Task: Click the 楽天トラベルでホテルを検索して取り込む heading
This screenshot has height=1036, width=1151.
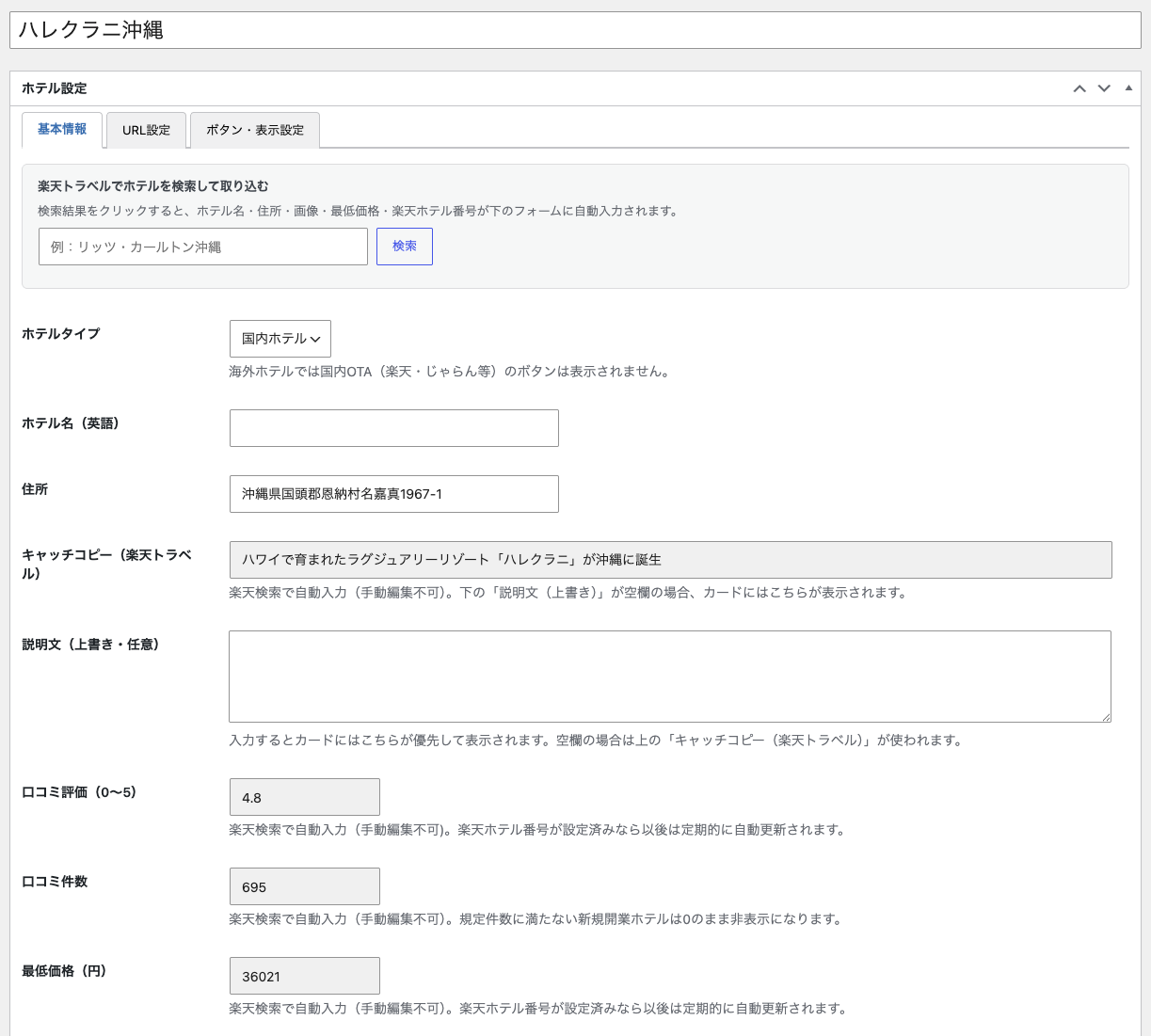Action: click(153, 186)
